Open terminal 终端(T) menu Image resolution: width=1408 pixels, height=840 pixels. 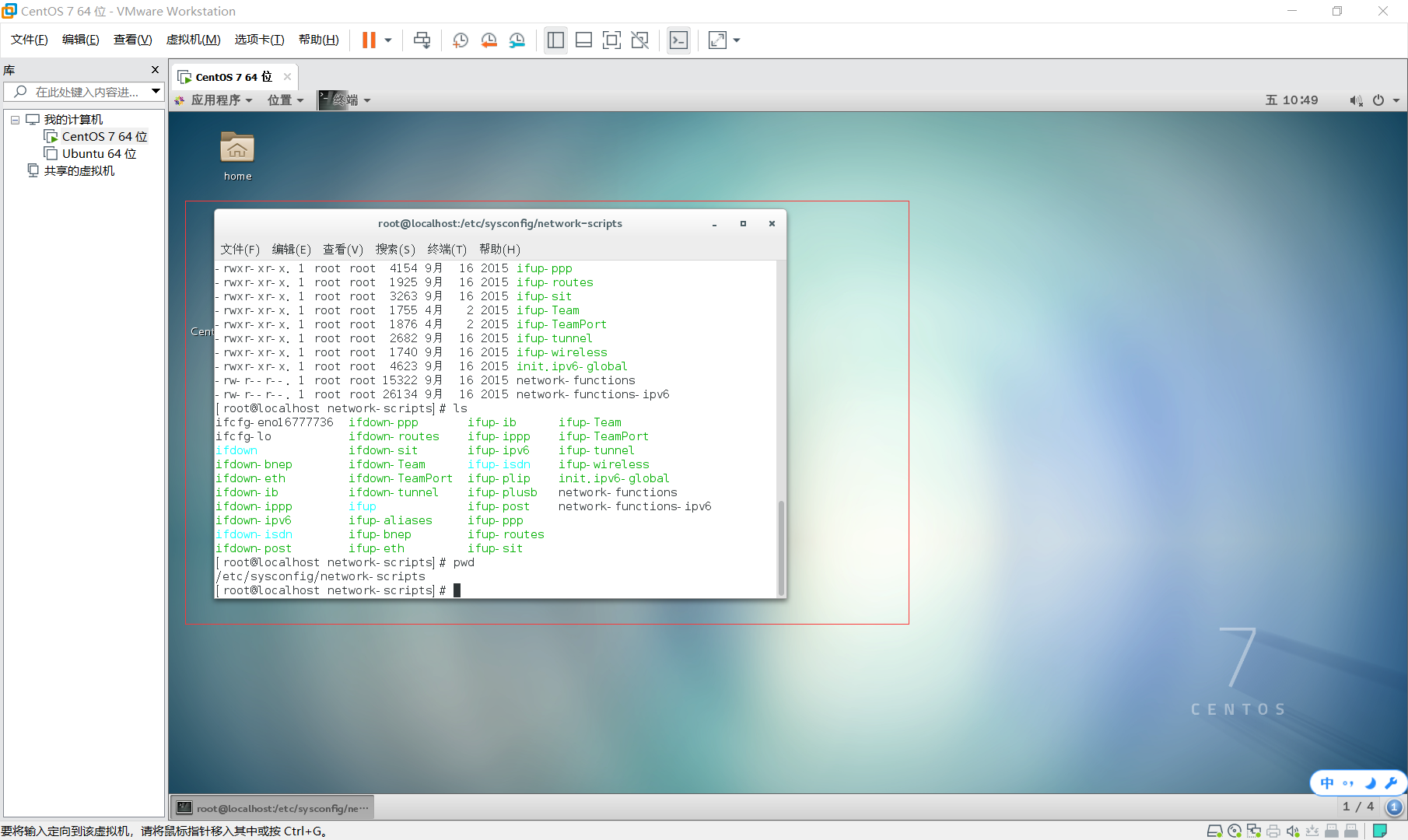447,250
